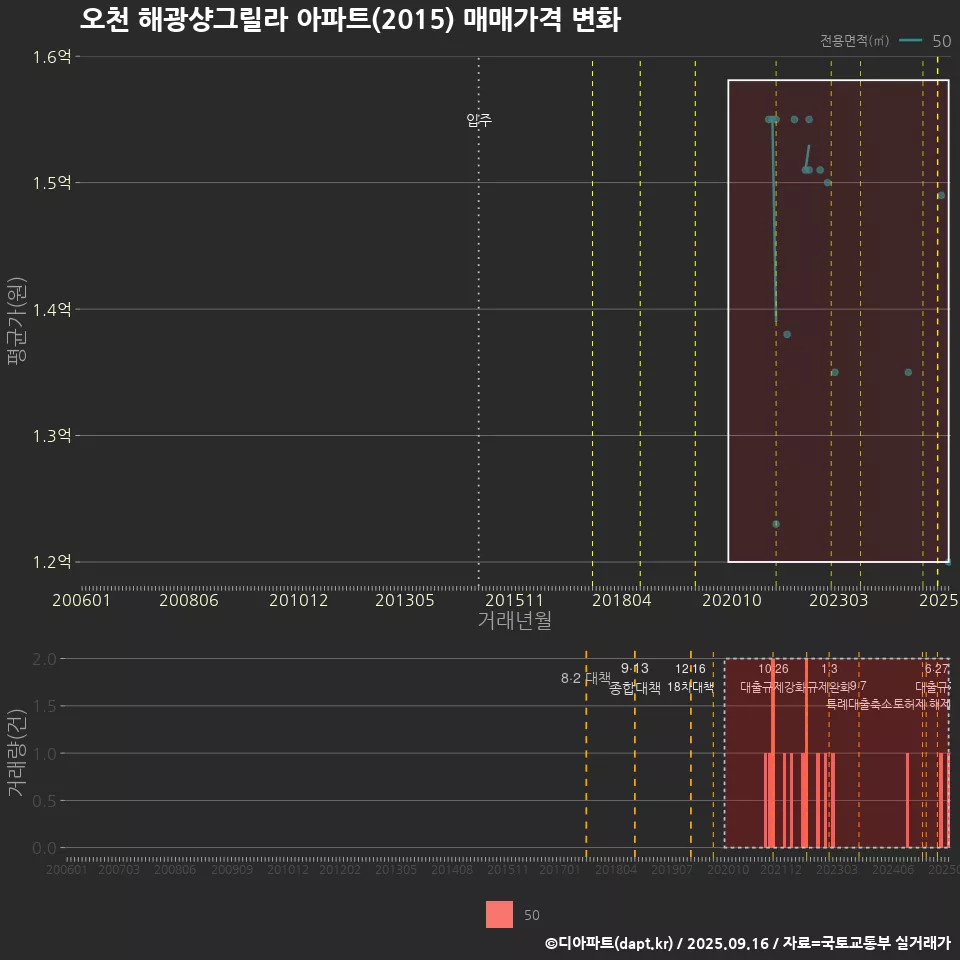Click '201907' on the volume chart x-axis
960x960 pixels.
tap(672, 869)
